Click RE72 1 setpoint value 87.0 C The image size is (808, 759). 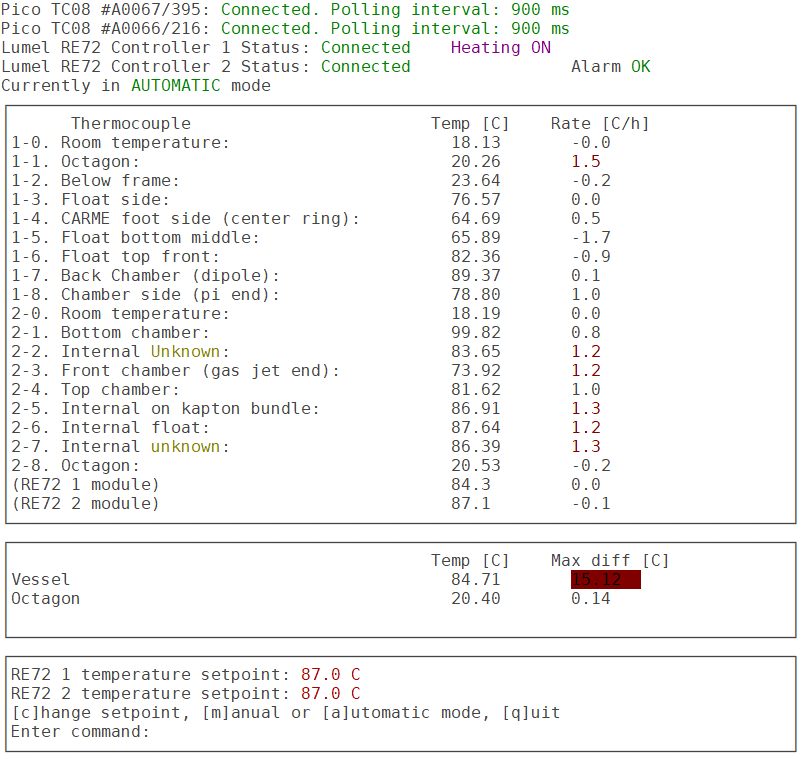point(330,675)
